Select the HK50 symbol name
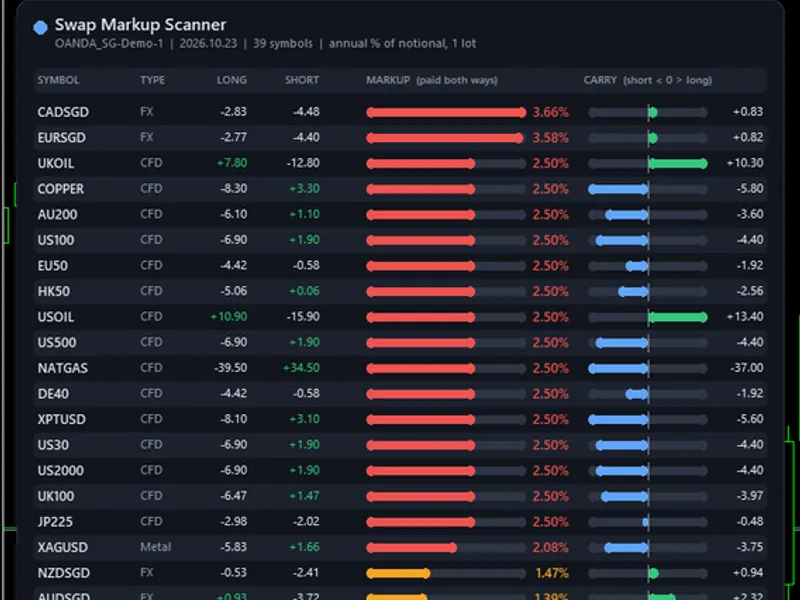The width and height of the screenshot is (800, 600). point(54,291)
